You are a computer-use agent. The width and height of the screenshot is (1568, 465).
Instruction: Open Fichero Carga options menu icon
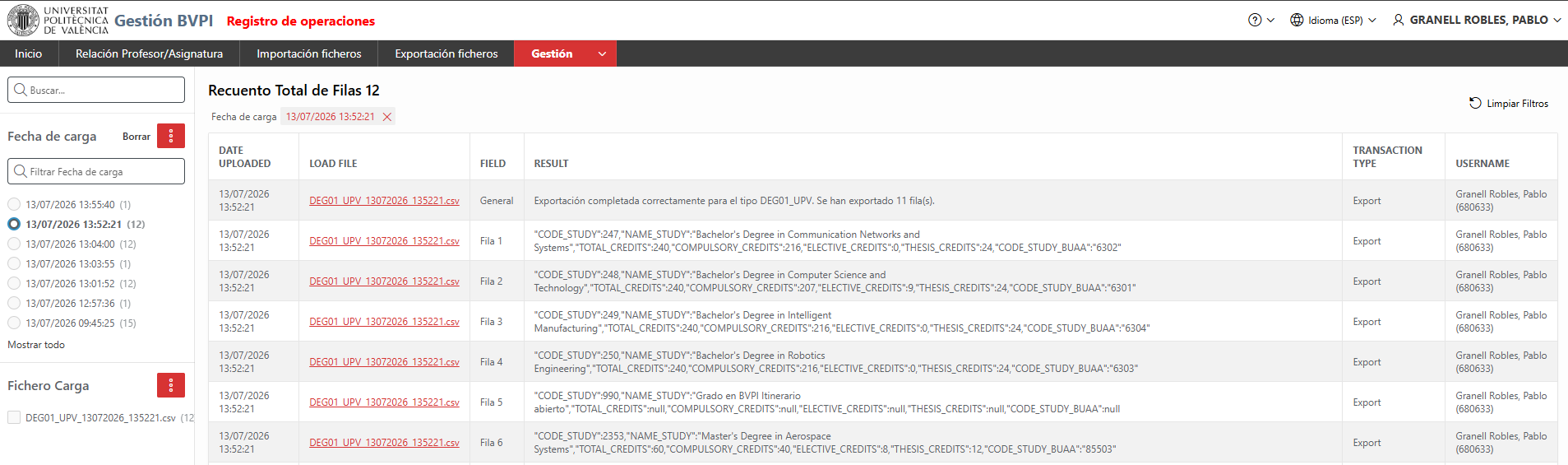pyautogui.click(x=171, y=385)
